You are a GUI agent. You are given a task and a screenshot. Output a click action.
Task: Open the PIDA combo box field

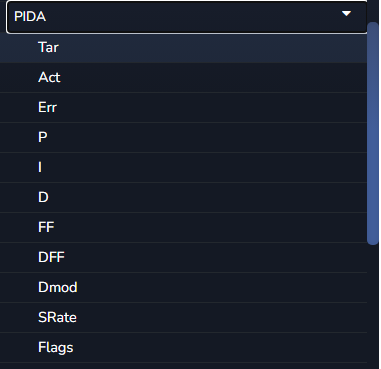[x=187, y=17]
